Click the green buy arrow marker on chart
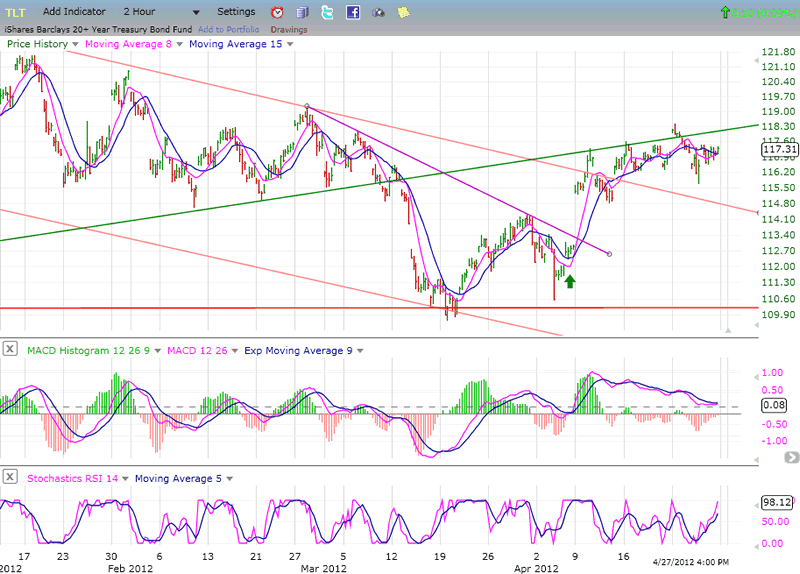 pyautogui.click(x=570, y=282)
